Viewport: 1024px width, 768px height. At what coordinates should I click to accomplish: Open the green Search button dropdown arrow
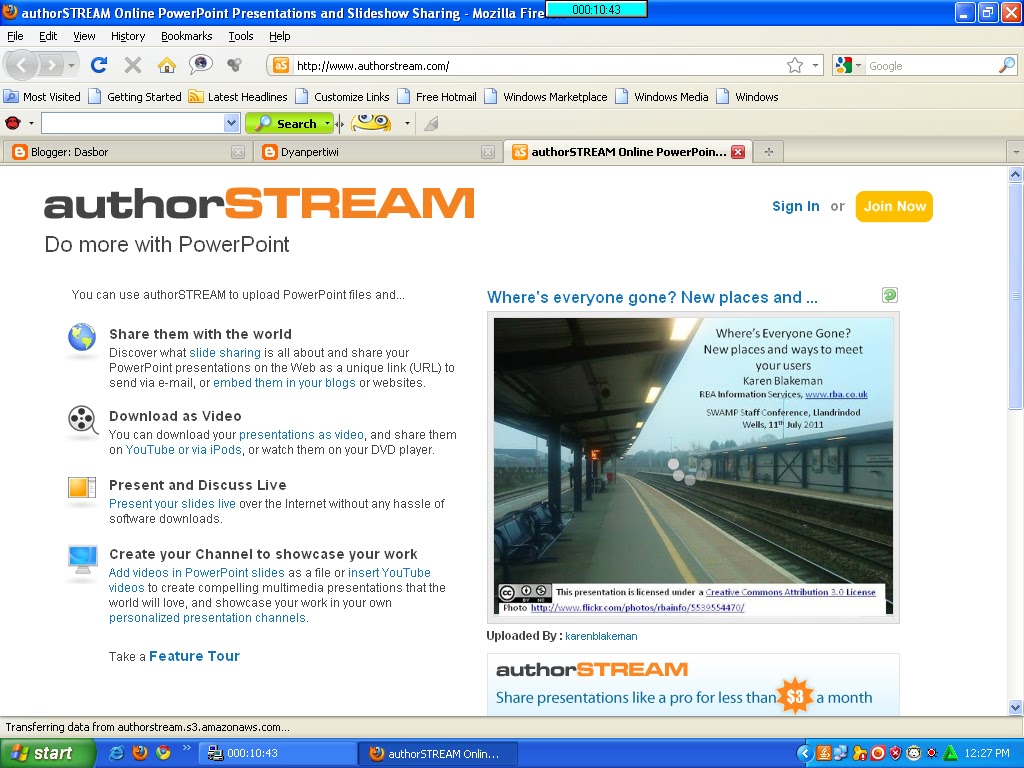327,123
